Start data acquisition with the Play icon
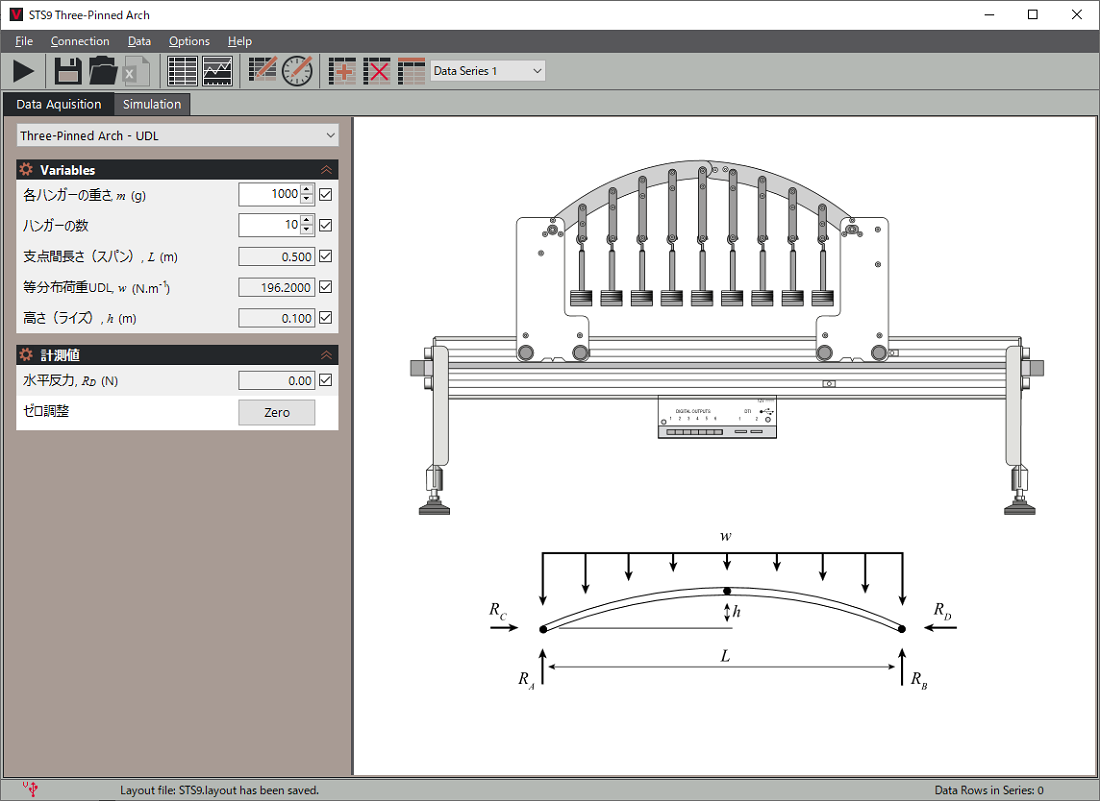Screen dimensions: 1100x801 (24, 71)
